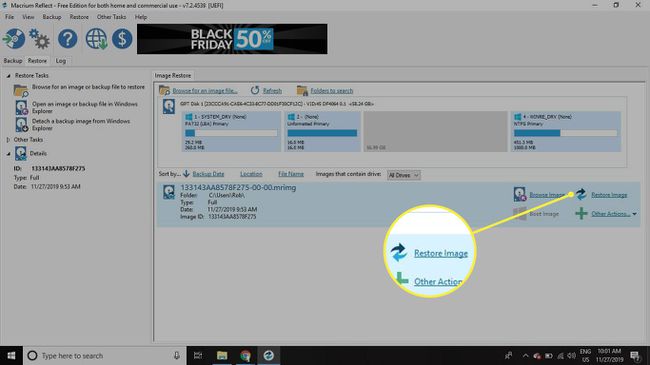650x365 pixels.
Task: Choose Browse for an image or backup file to restore
Action: tap(88, 87)
